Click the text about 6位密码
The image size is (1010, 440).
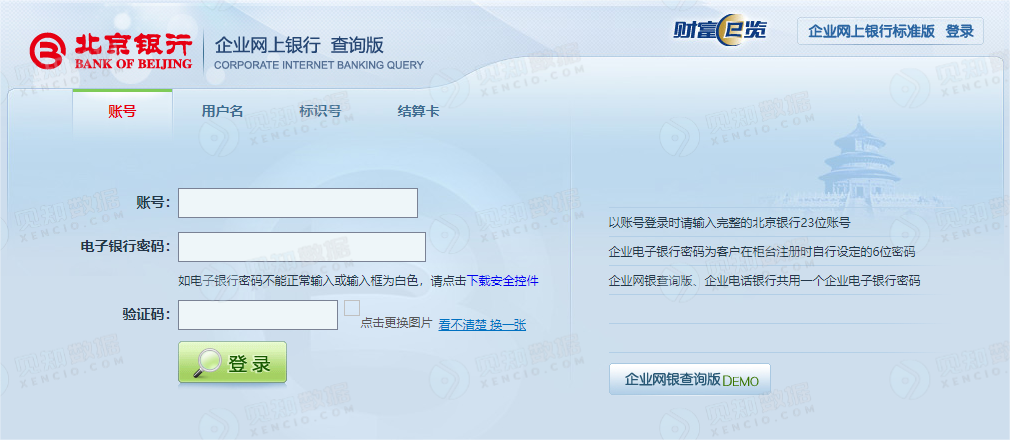[762, 252]
